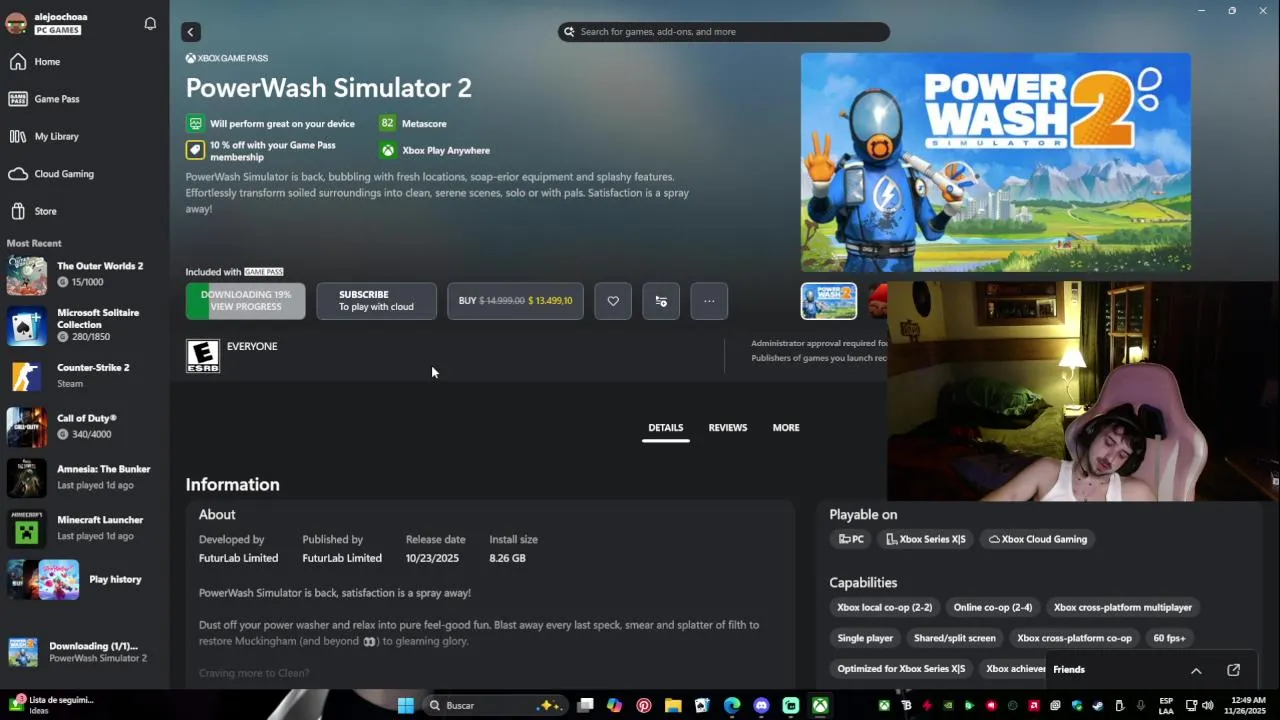Open the Downloading (1/1) queue item

click(x=85, y=652)
